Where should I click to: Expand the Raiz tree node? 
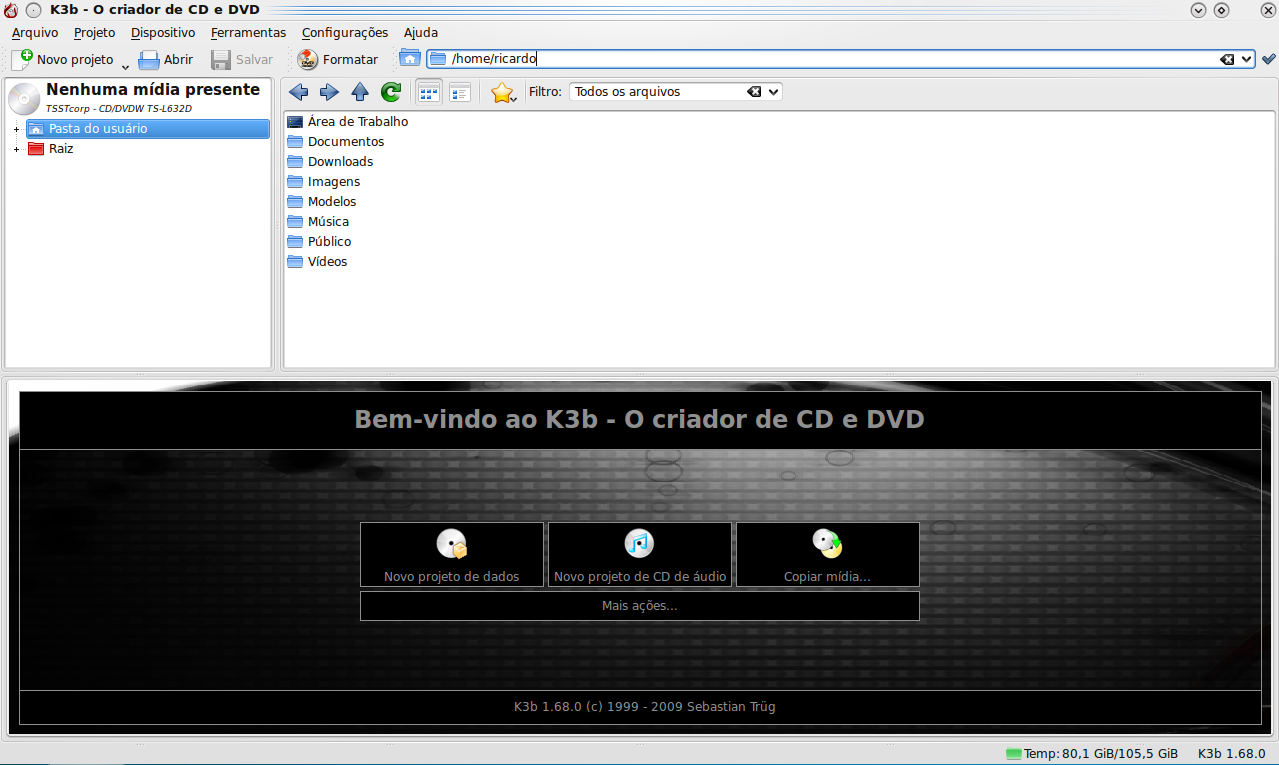(x=16, y=149)
